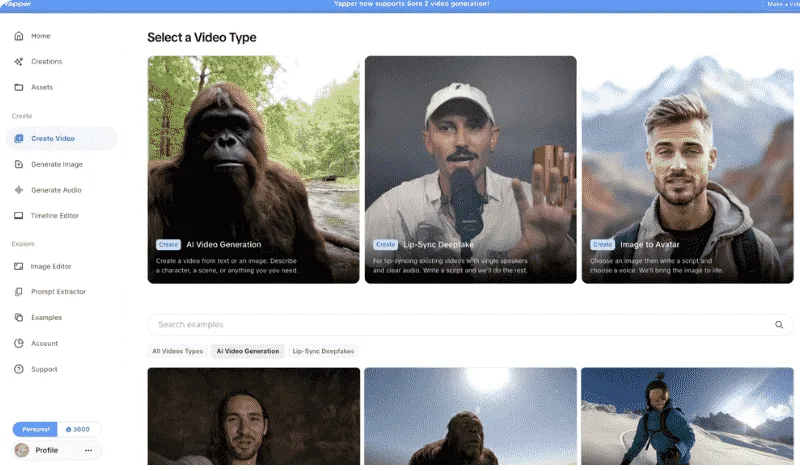Click the AI Video Generation card title
The width and height of the screenshot is (800, 471).
click(x=223, y=244)
